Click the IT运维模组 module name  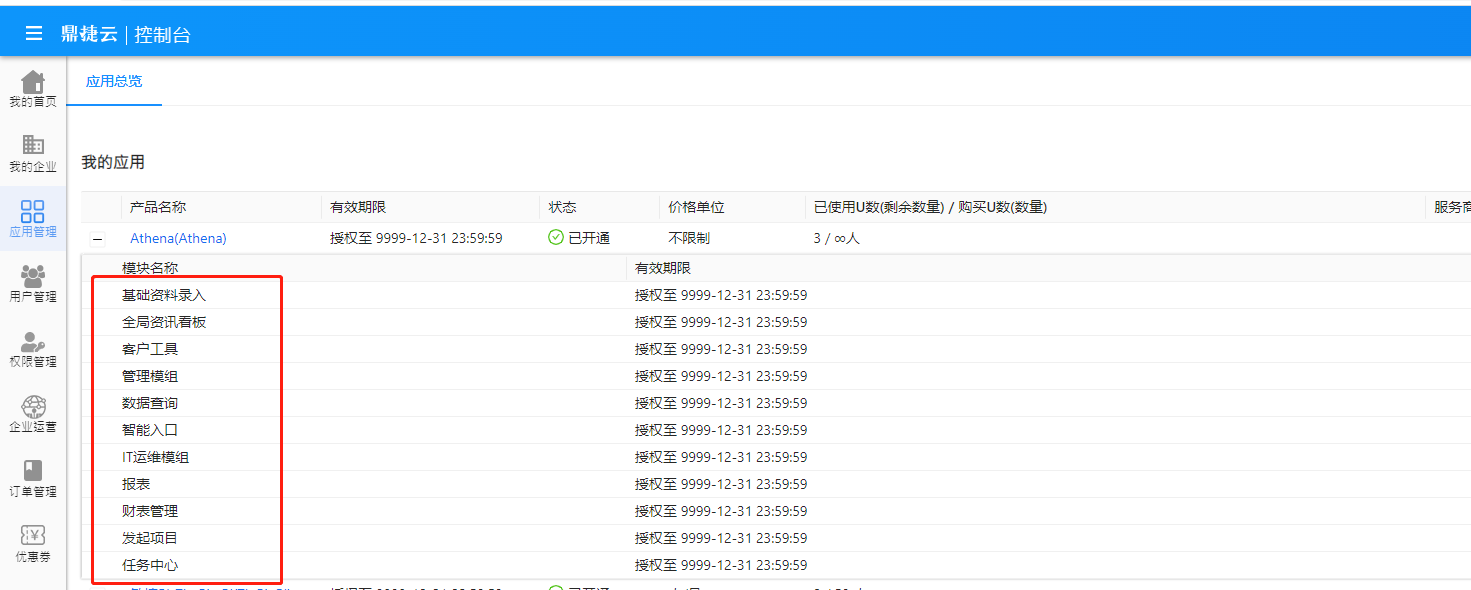coord(155,457)
